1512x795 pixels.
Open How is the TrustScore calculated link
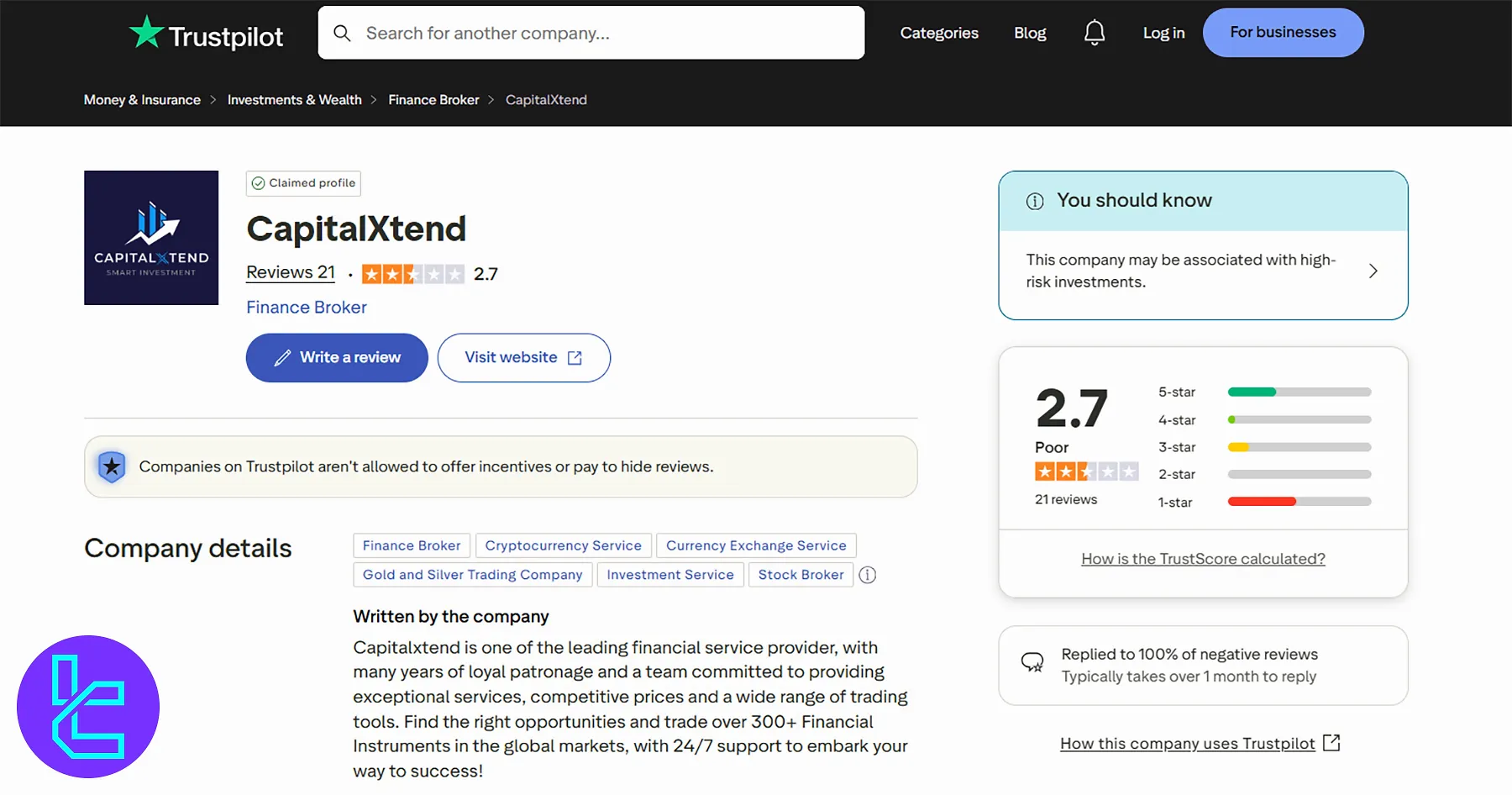point(1203,559)
